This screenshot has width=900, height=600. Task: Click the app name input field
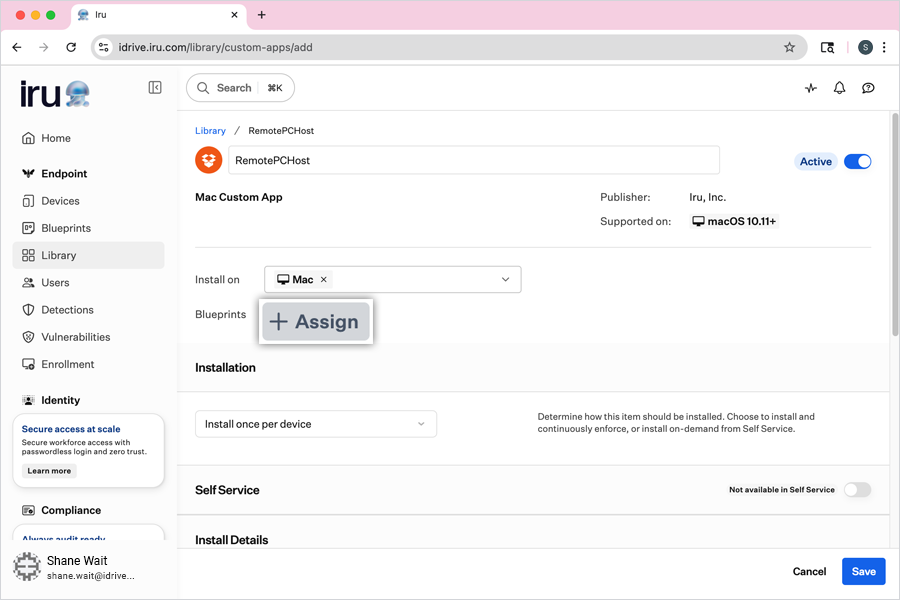(x=473, y=160)
